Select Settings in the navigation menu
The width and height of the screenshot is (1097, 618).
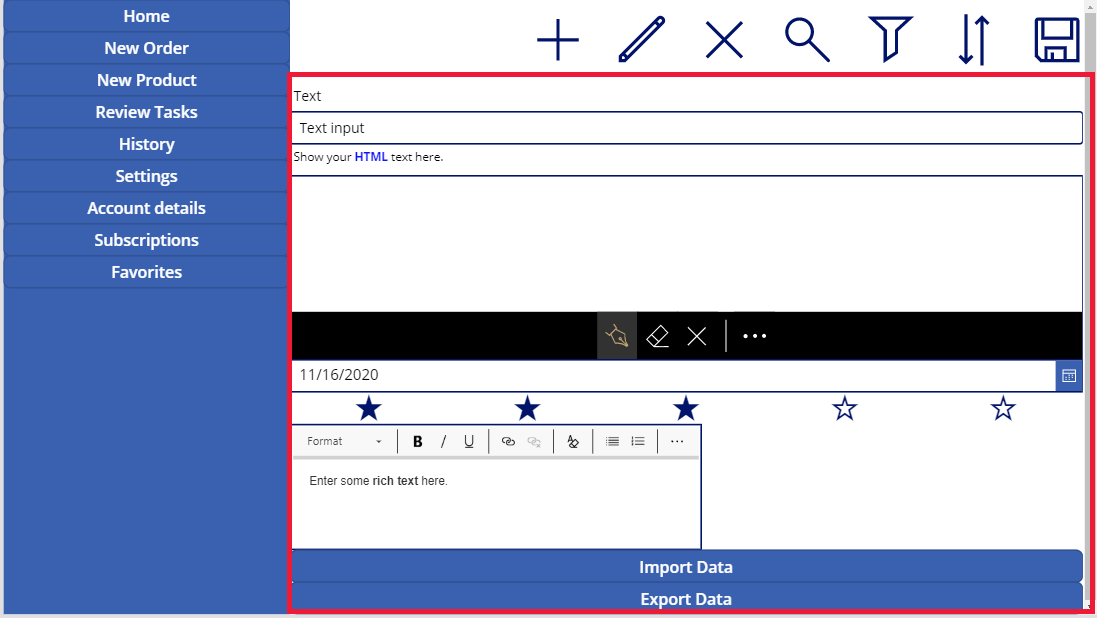(x=146, y=175)
